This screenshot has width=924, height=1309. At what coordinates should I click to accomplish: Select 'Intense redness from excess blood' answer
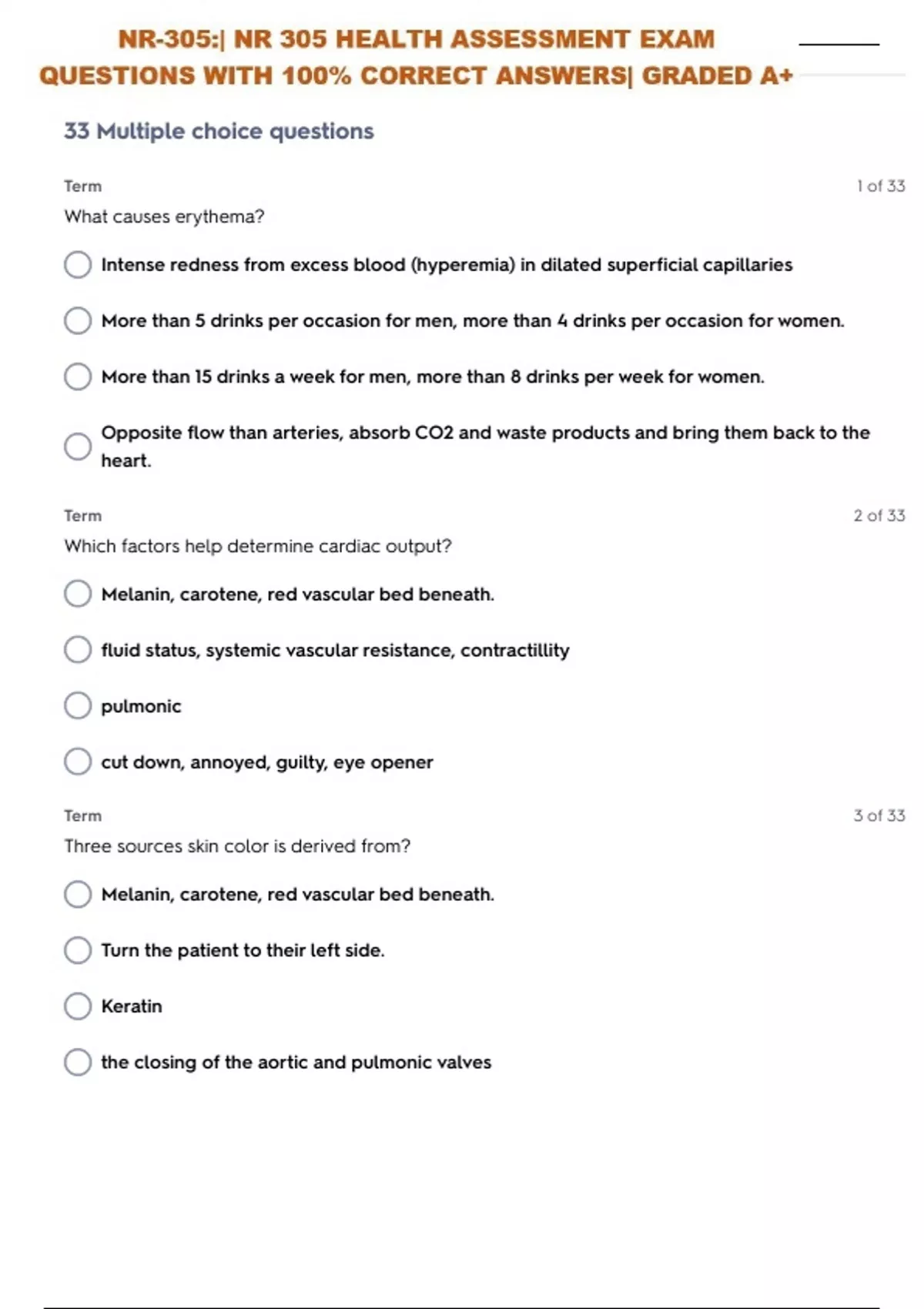(x=78, y=265)
